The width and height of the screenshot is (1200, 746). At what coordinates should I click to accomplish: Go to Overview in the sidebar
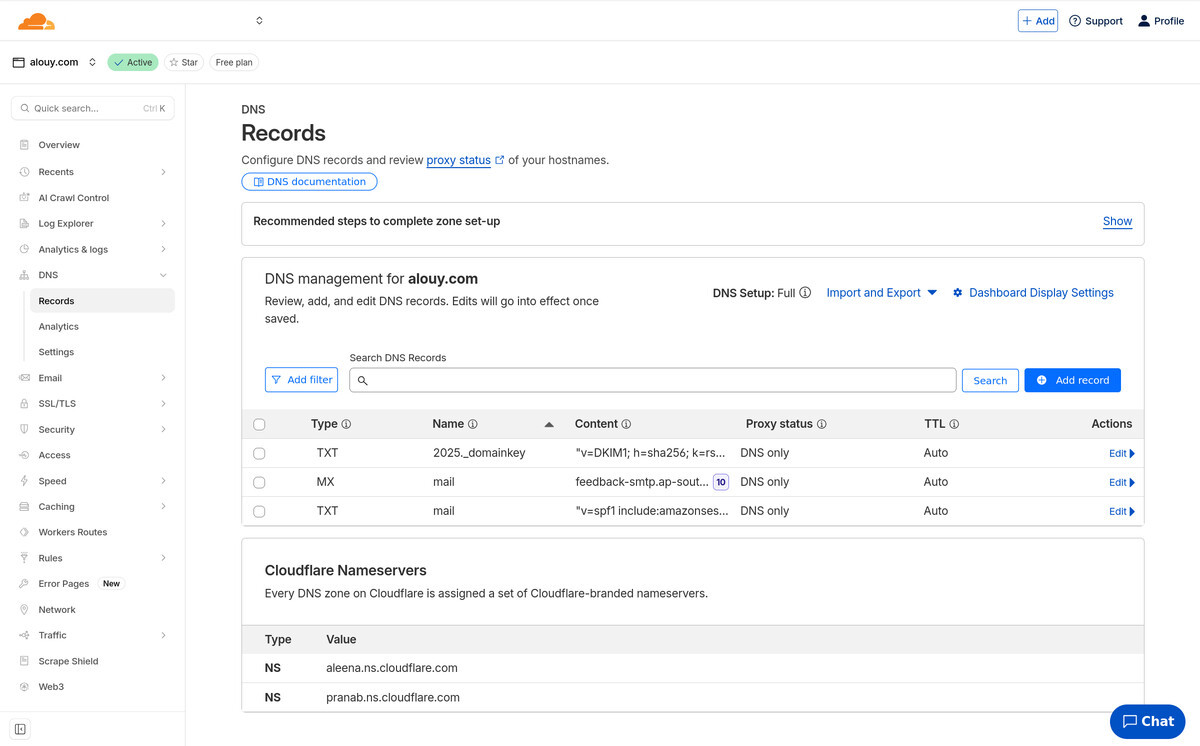59,145
